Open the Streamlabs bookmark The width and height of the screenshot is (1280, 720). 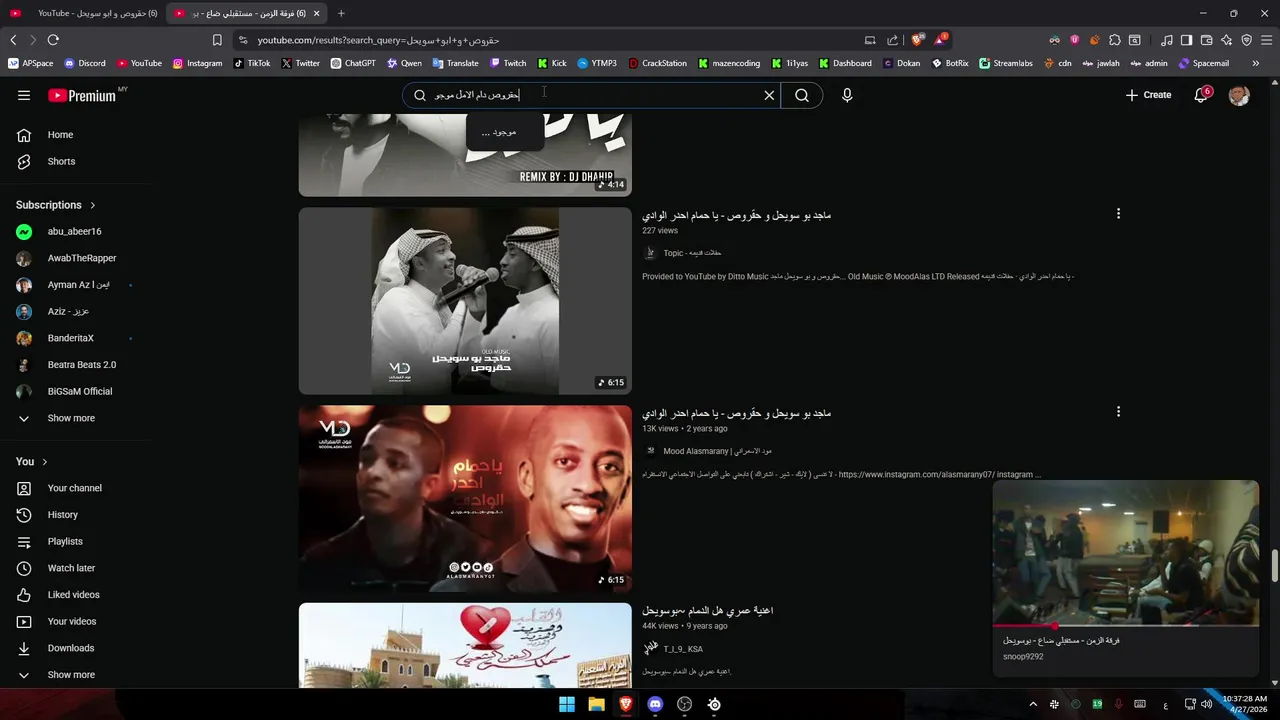click(x=1005, y=63)
